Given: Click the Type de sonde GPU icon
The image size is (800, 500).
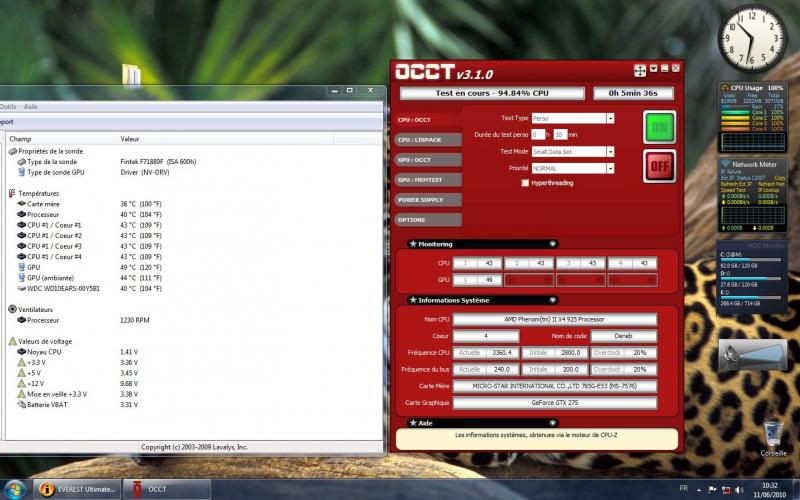Looking at the screenshot, I should pyautogui.click(x=21, y=172).
